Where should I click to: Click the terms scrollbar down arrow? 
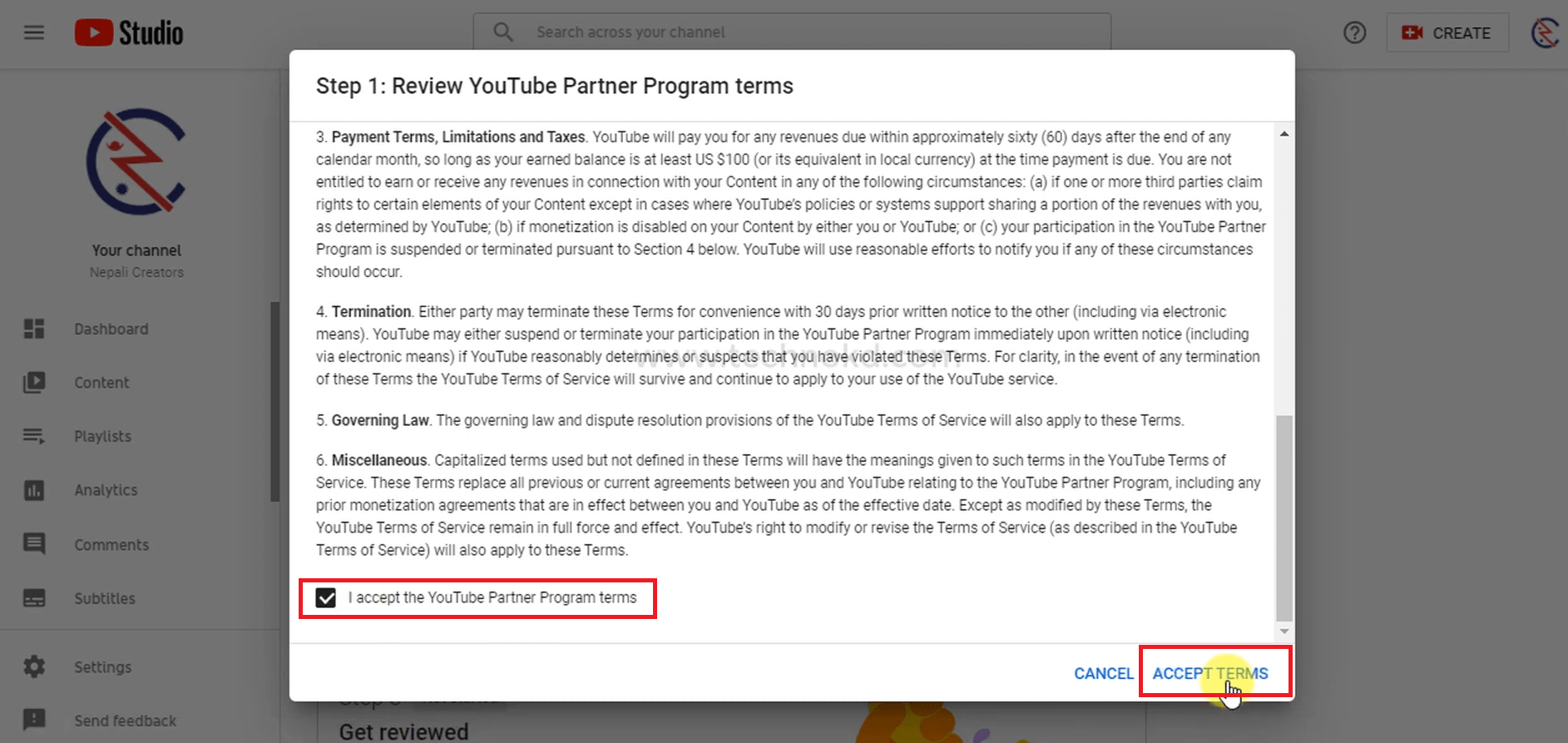[1284, 632]
